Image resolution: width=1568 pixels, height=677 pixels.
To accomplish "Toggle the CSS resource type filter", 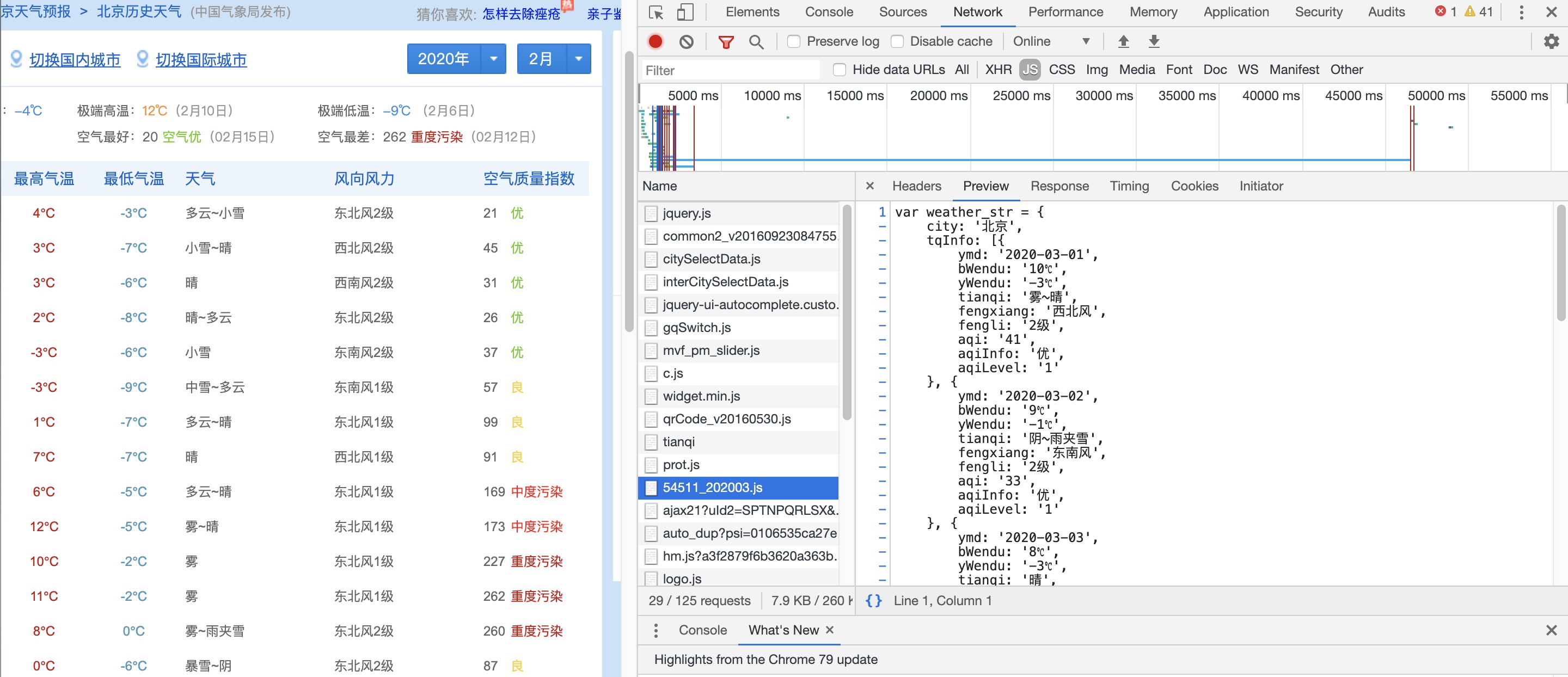I will point(1062,69).
